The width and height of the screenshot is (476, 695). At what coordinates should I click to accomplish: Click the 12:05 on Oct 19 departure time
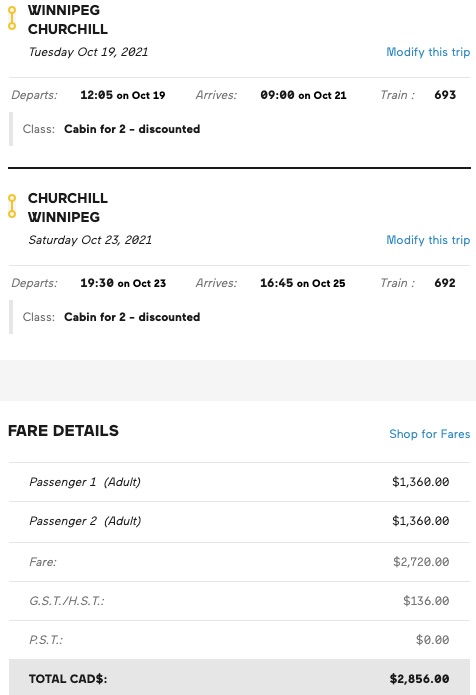[123, 95]
